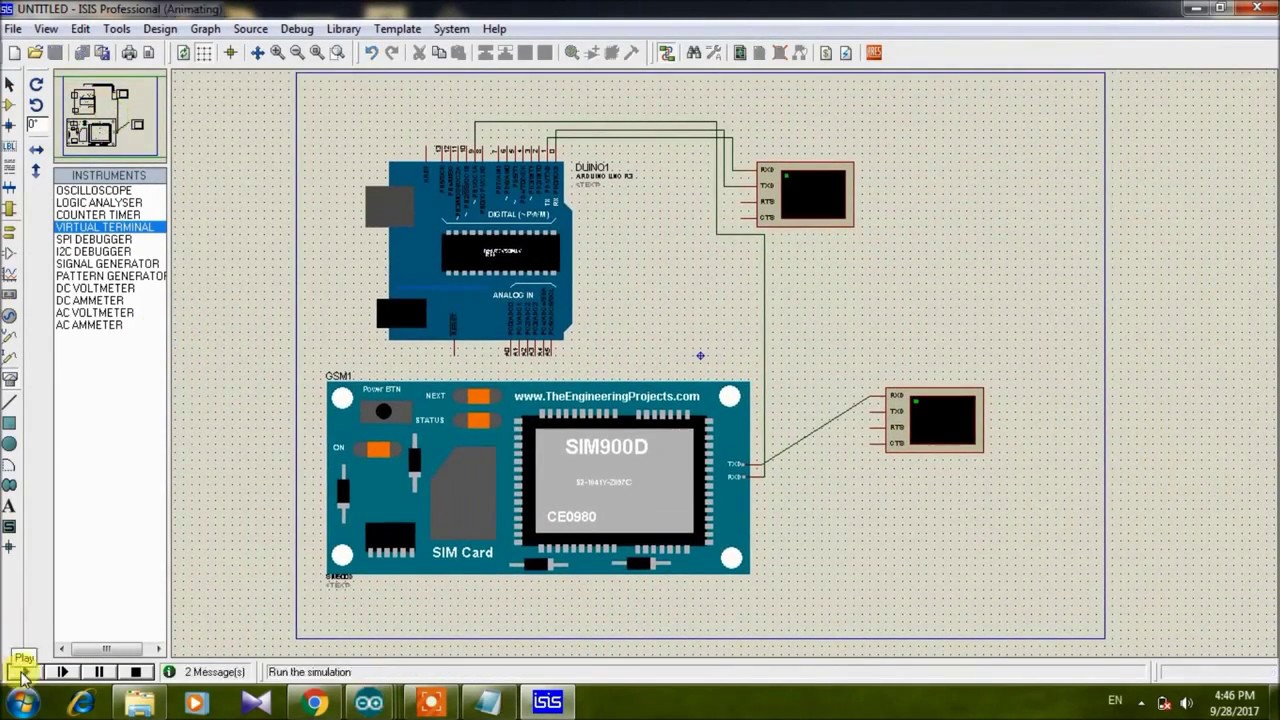1280x720 pixels.
Task: Click the Zoom to area icon
Action: click(337, 53)
